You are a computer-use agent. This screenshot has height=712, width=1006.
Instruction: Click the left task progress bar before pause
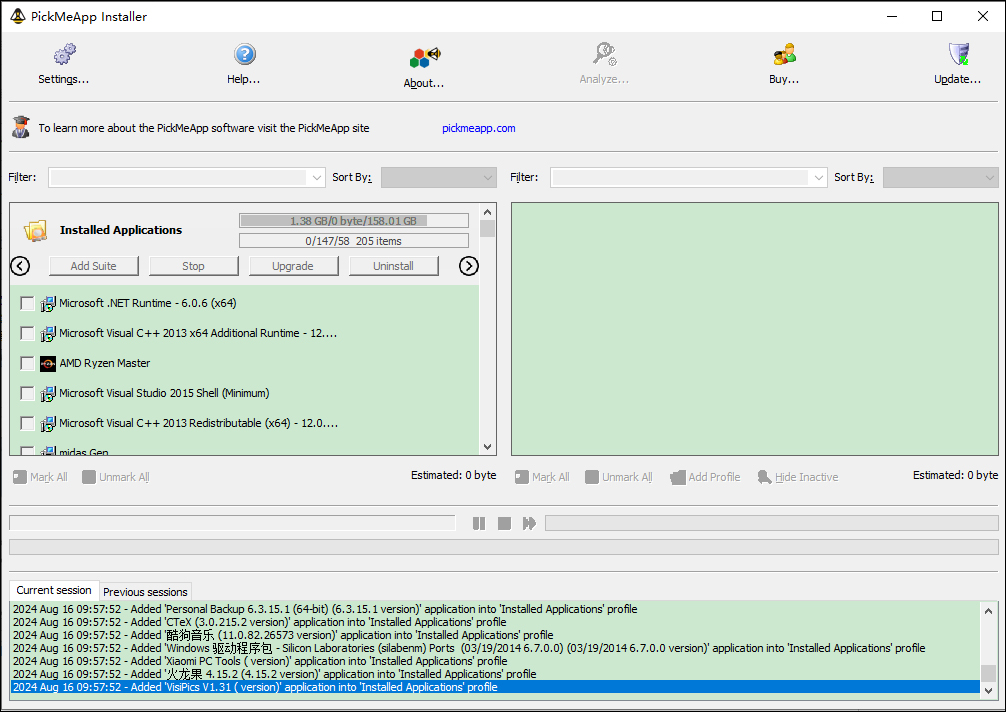click(x=232, y=523)
